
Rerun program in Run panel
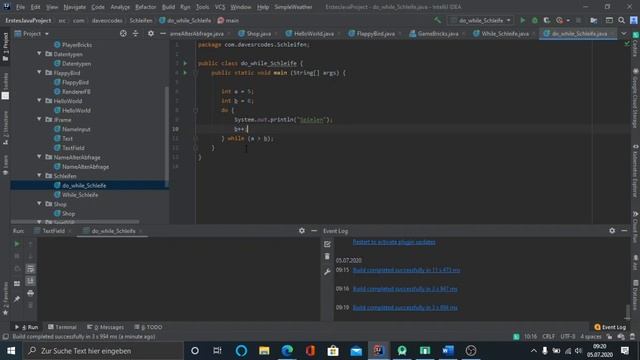(x=17, y=244)
